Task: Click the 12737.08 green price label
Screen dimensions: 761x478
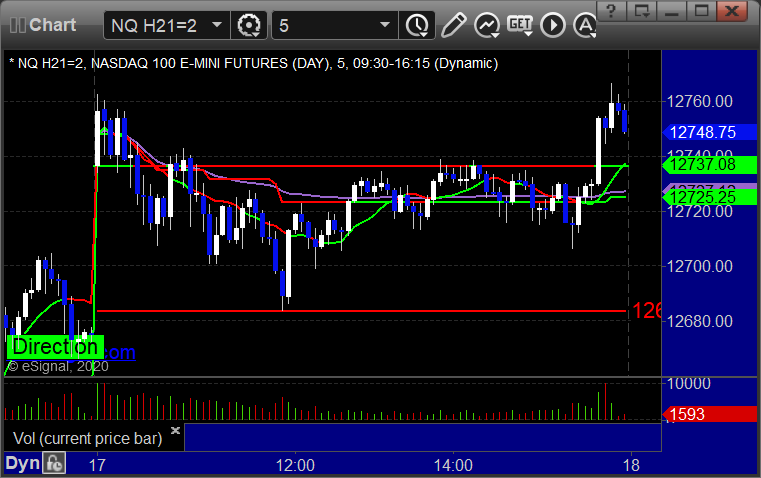Action: coord(709,165)
